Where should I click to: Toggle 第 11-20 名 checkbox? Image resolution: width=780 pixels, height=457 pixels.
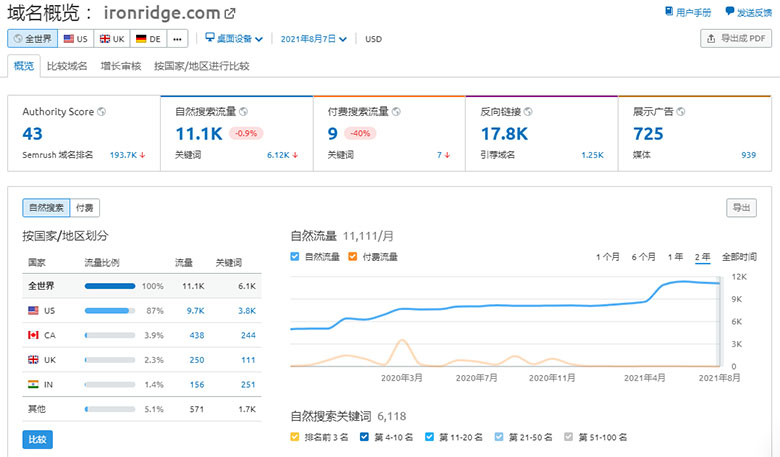pos(429,437)
